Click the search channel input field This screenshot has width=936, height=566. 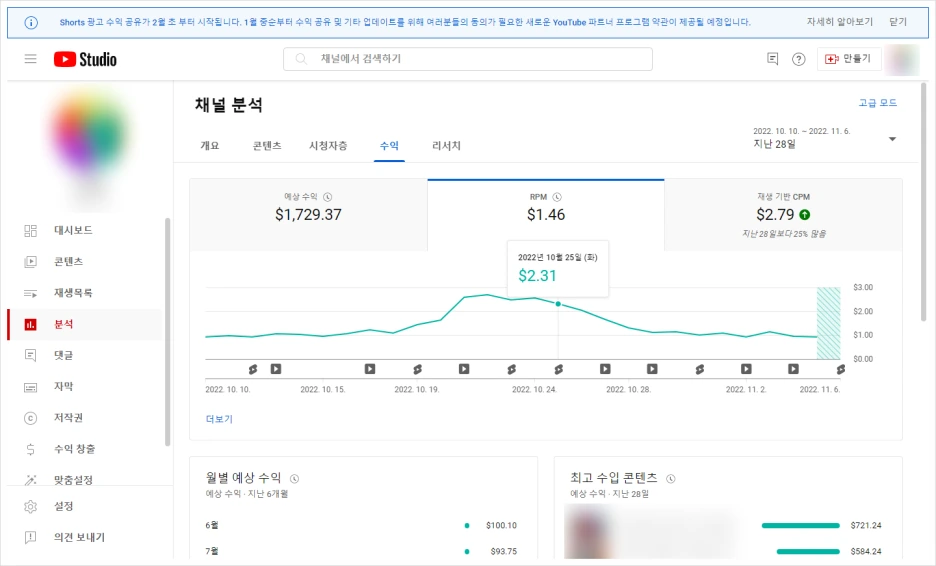click(467, 59)
